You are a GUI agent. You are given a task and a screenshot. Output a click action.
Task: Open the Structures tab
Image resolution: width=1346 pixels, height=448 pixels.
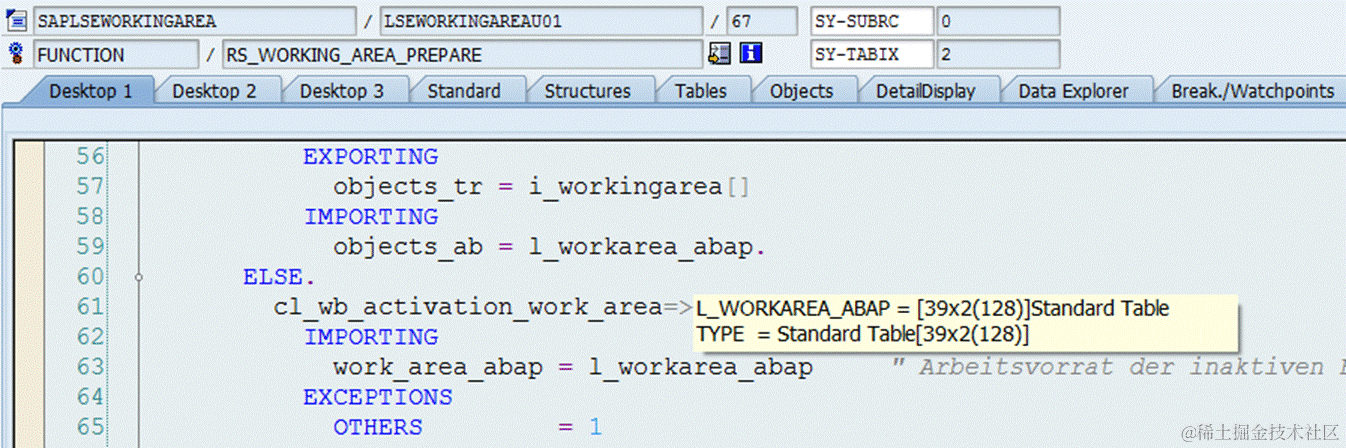pyautogui.click(x=587, y=91)
